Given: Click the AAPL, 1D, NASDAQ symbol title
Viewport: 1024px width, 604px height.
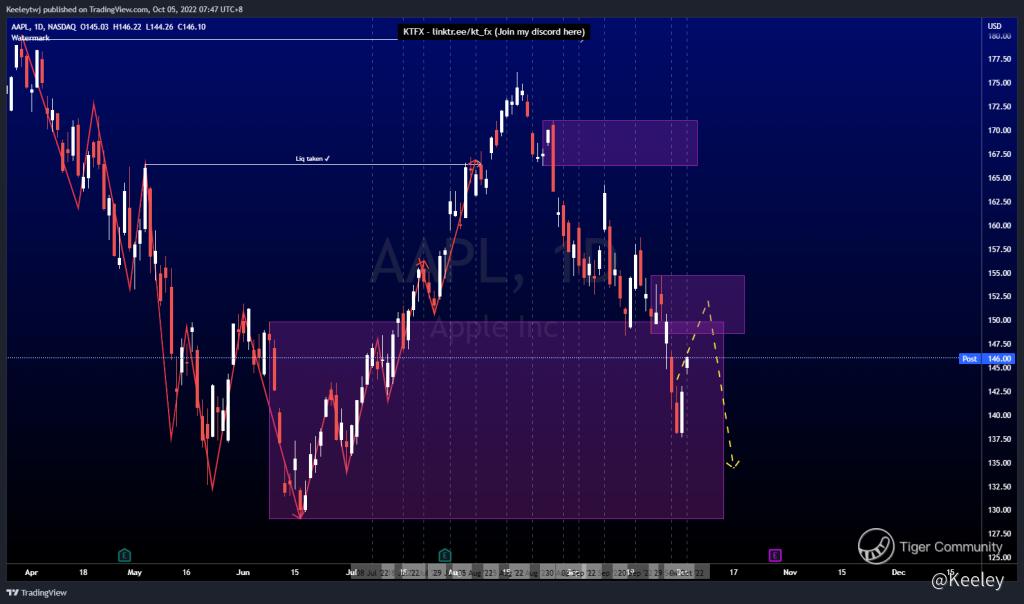Looking at the screenshot, I should click(x=43, y=27).
